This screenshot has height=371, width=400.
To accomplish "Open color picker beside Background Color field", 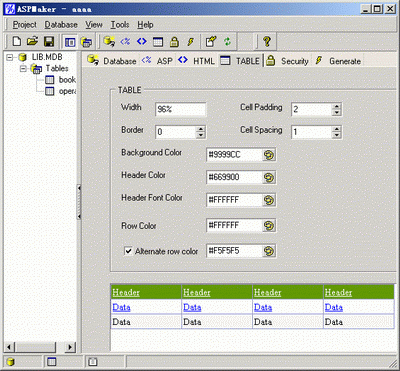I will pos(269,155).
